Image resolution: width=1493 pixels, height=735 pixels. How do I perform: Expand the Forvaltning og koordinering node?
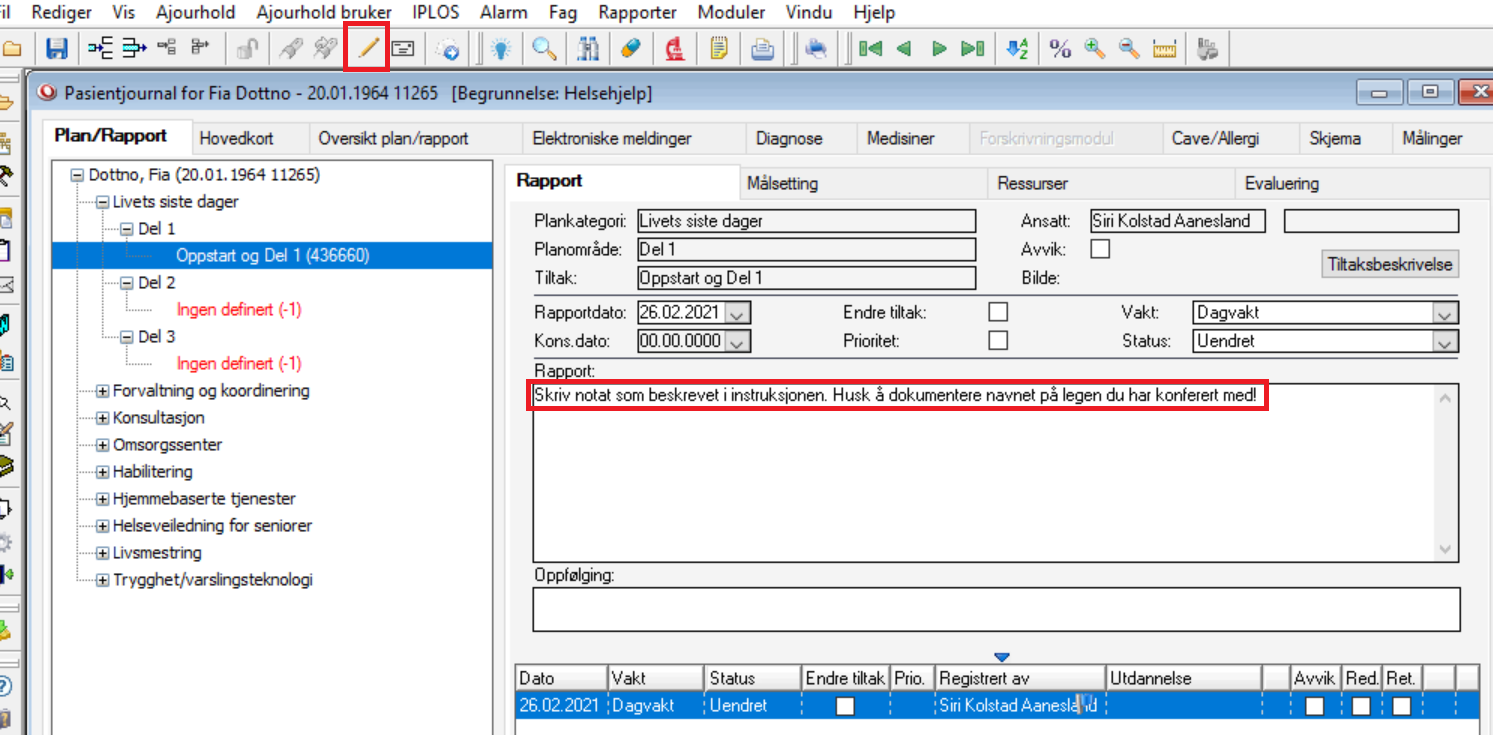click(102, 391)
